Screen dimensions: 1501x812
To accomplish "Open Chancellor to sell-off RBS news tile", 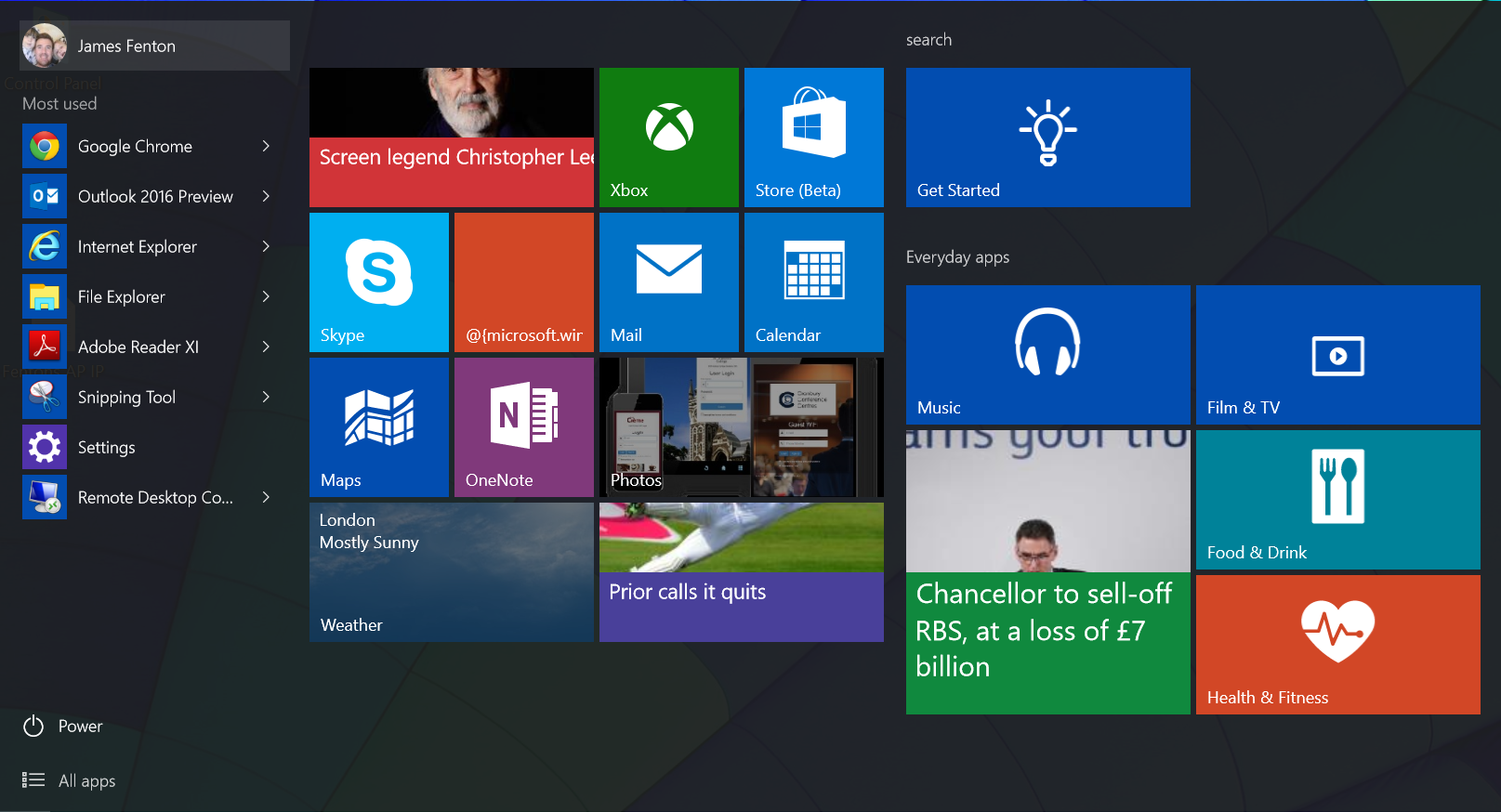I will (x=1048, y=572).
